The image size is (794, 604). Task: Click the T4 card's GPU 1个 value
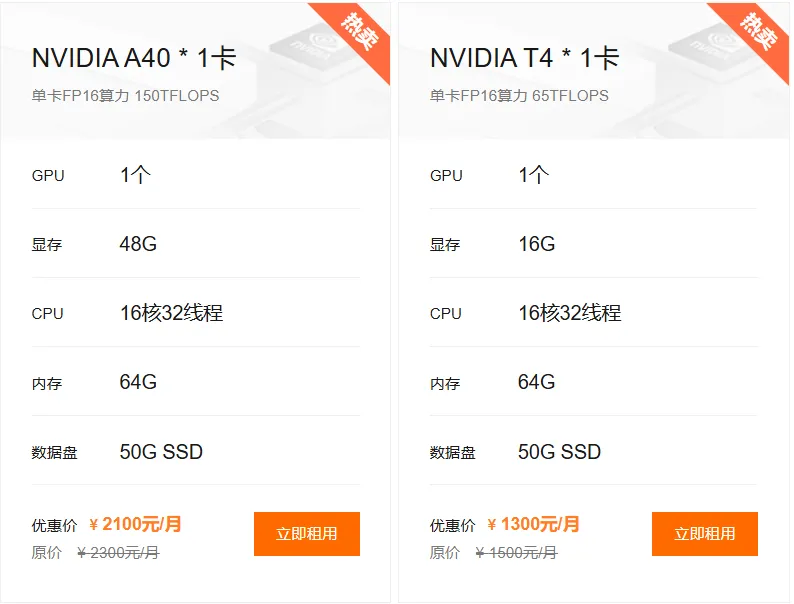point(533,175)
